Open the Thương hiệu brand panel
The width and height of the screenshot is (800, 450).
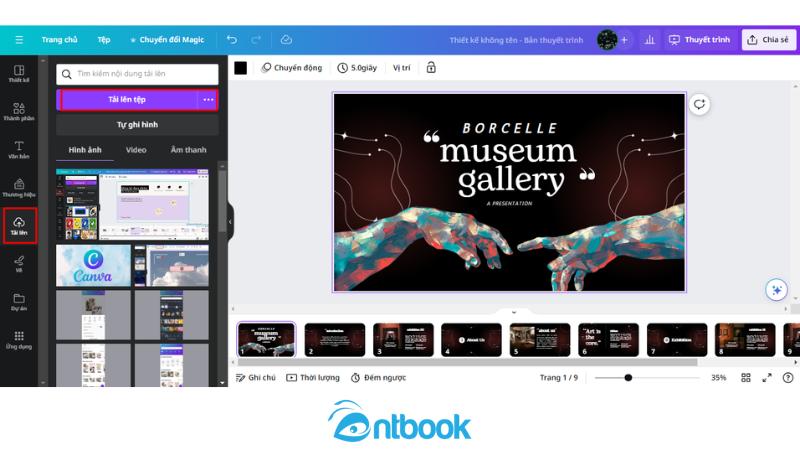tap(19, 188)
